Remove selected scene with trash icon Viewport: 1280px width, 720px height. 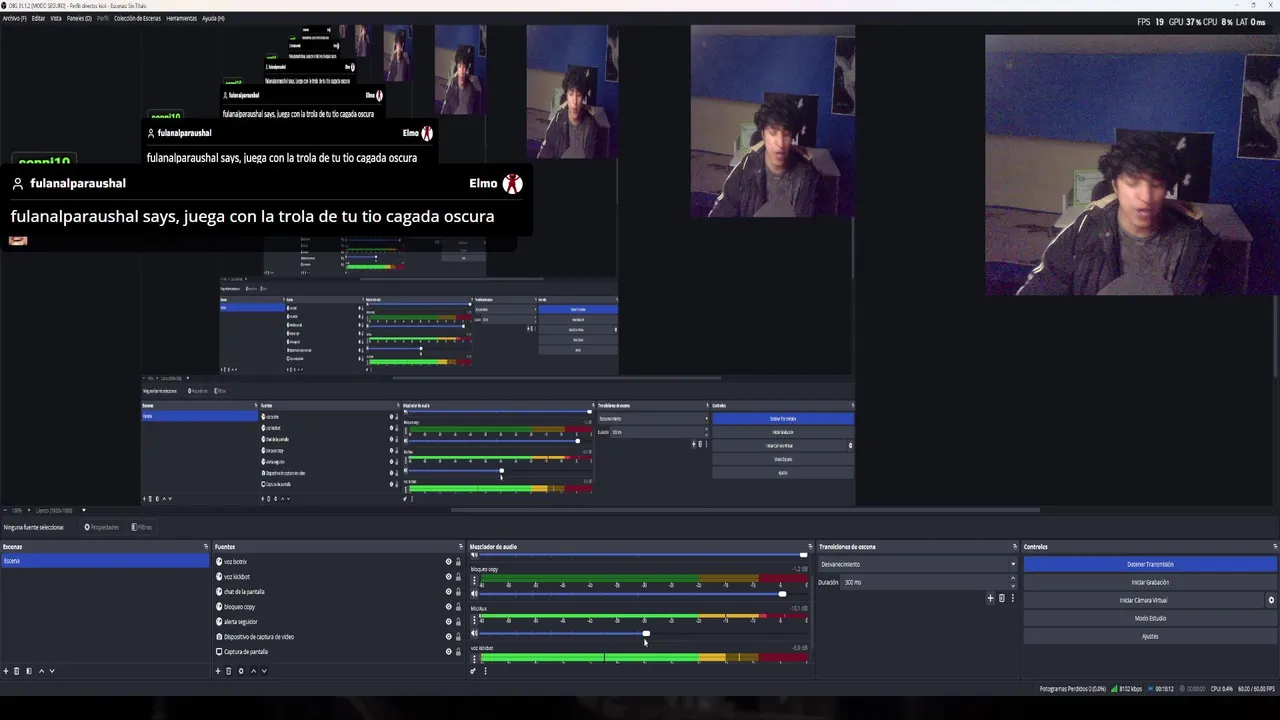pyautogui.click(x=17, y=671)
